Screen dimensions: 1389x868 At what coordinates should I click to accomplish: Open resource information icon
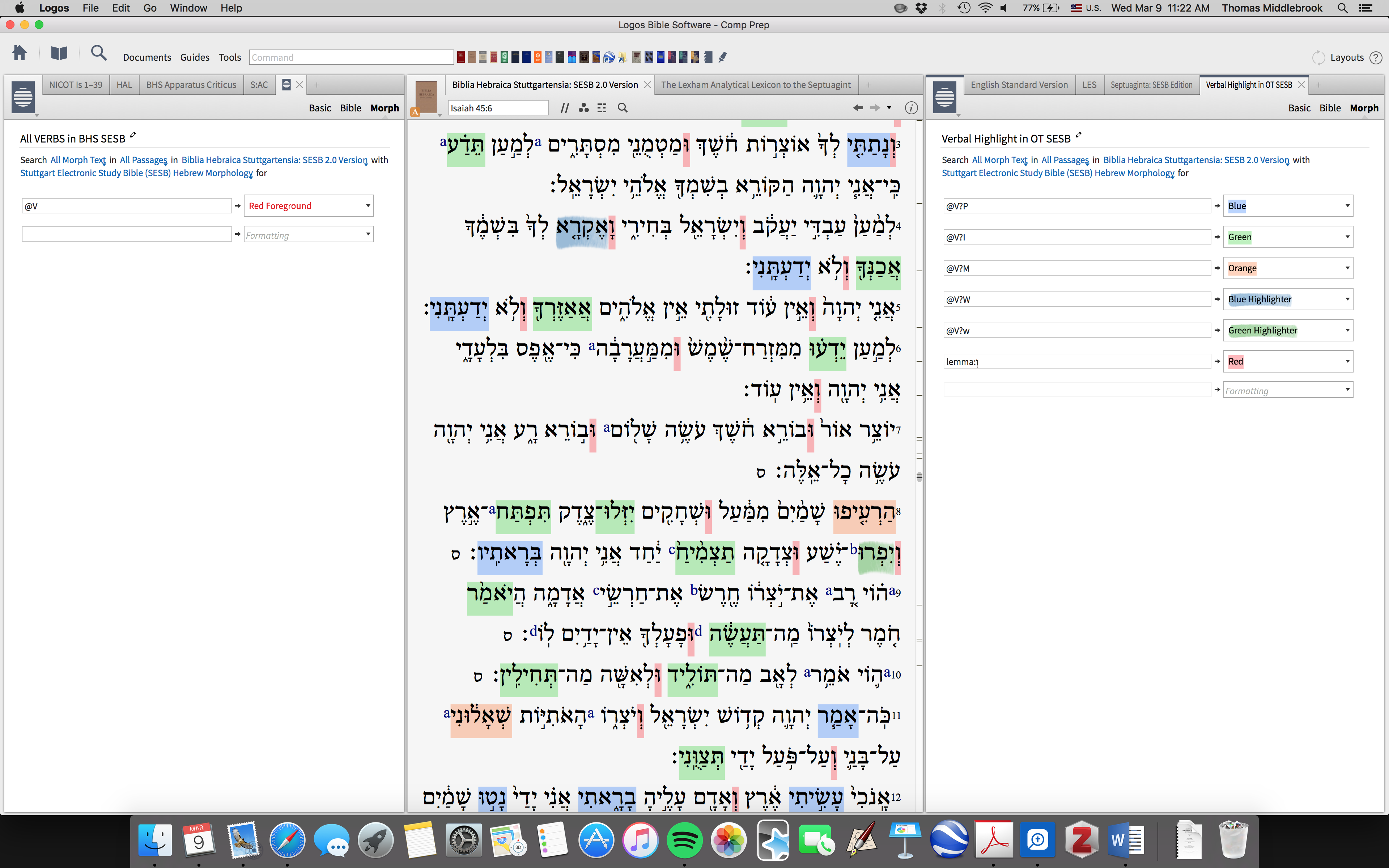911,108
